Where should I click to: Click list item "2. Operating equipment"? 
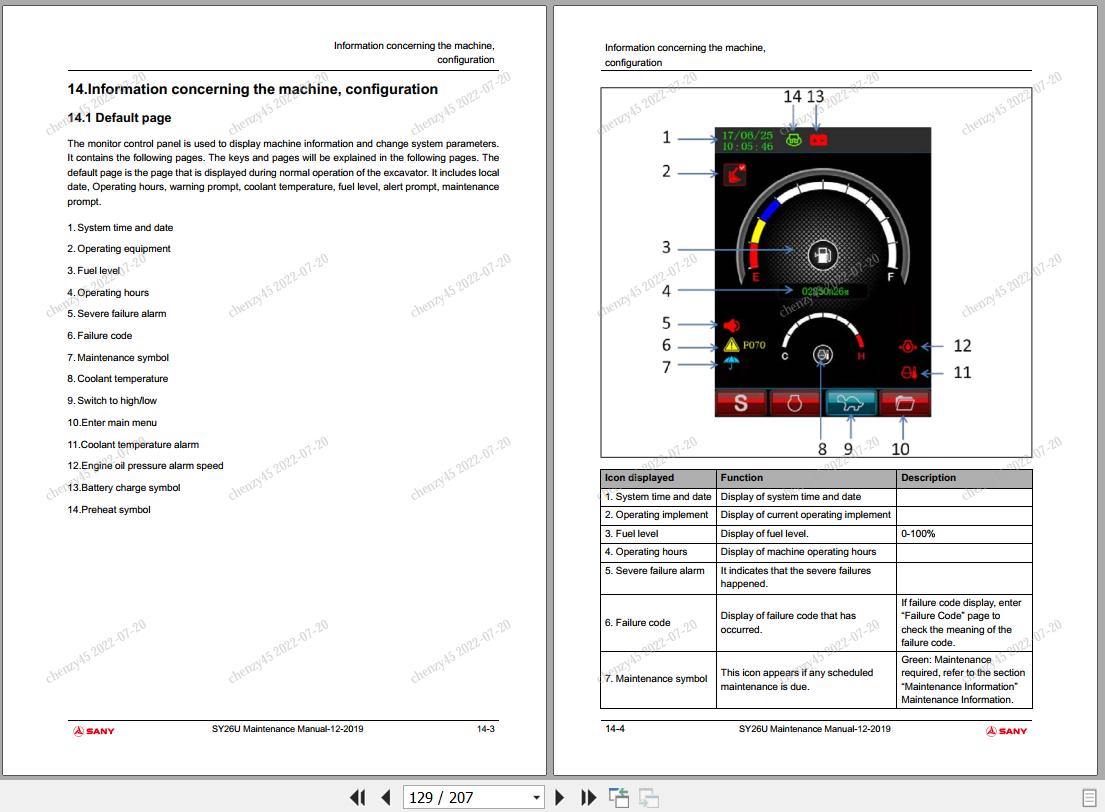118,249
